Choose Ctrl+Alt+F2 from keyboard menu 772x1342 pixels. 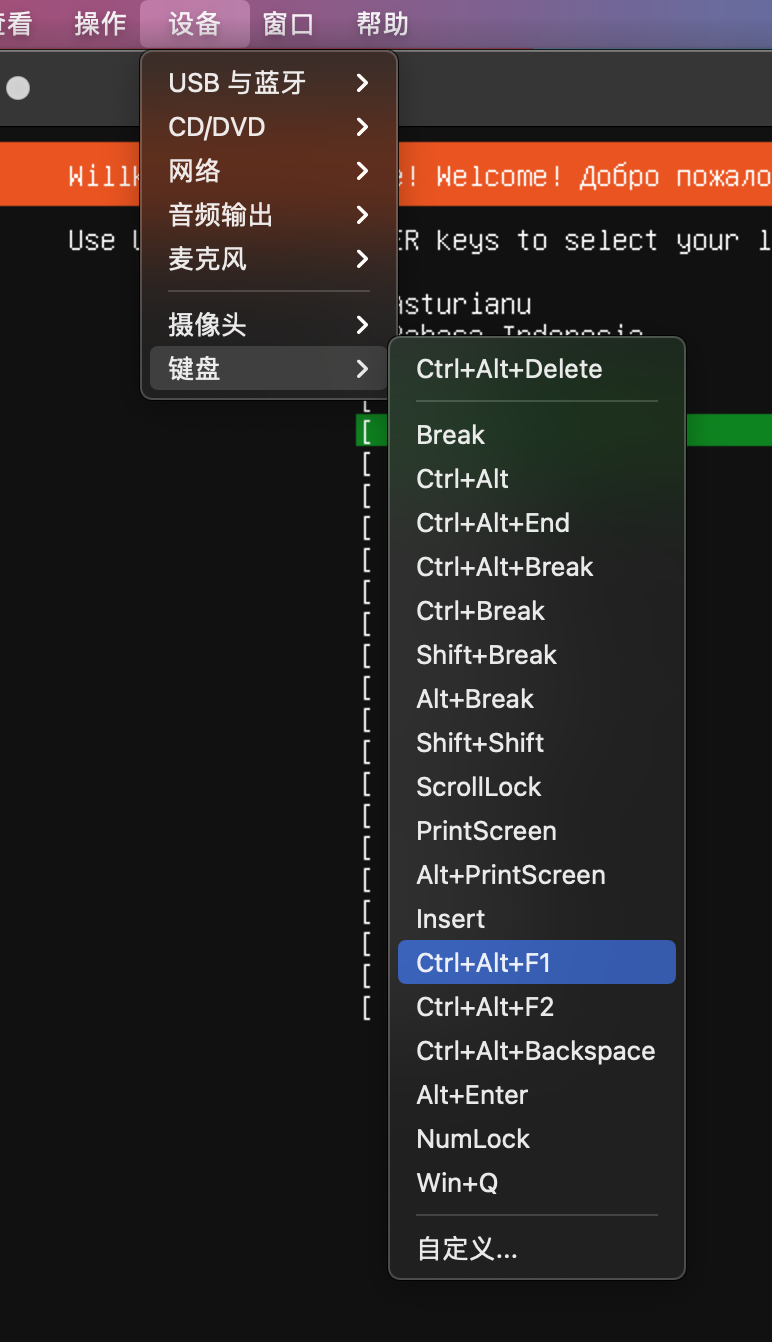point(485,1007)
